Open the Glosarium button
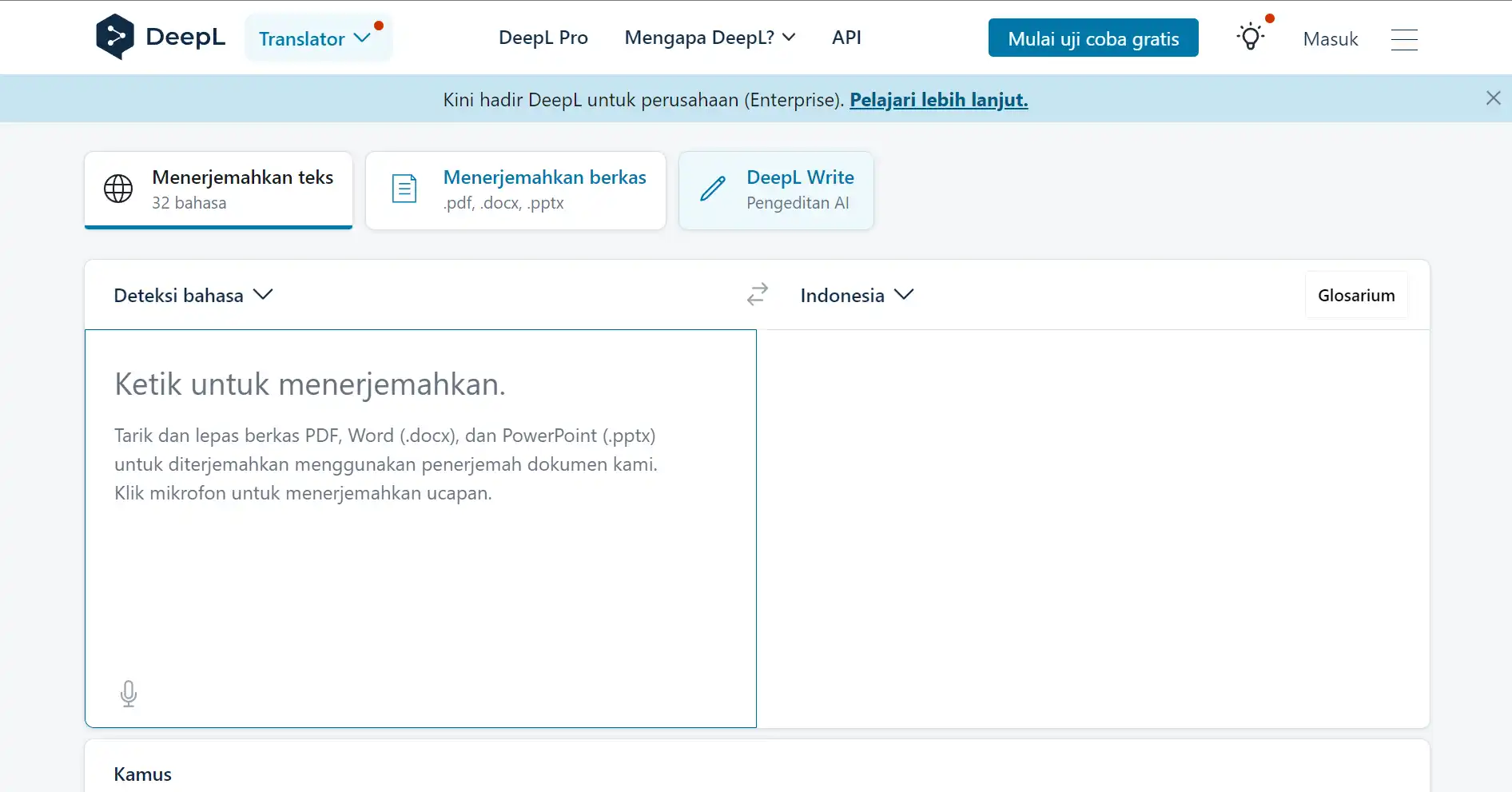The height and width of the screenshot is (792, 1512). 1356,295
